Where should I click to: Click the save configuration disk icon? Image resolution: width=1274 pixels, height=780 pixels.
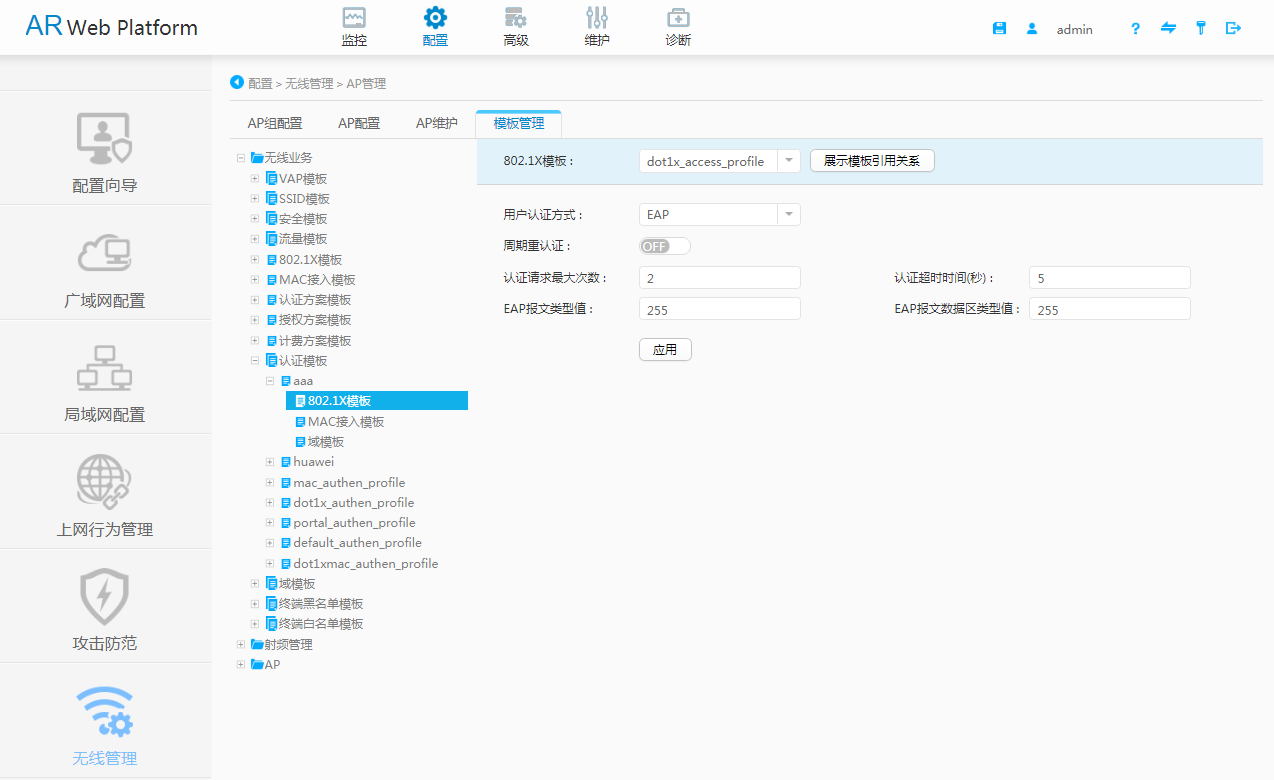(999, 29)
